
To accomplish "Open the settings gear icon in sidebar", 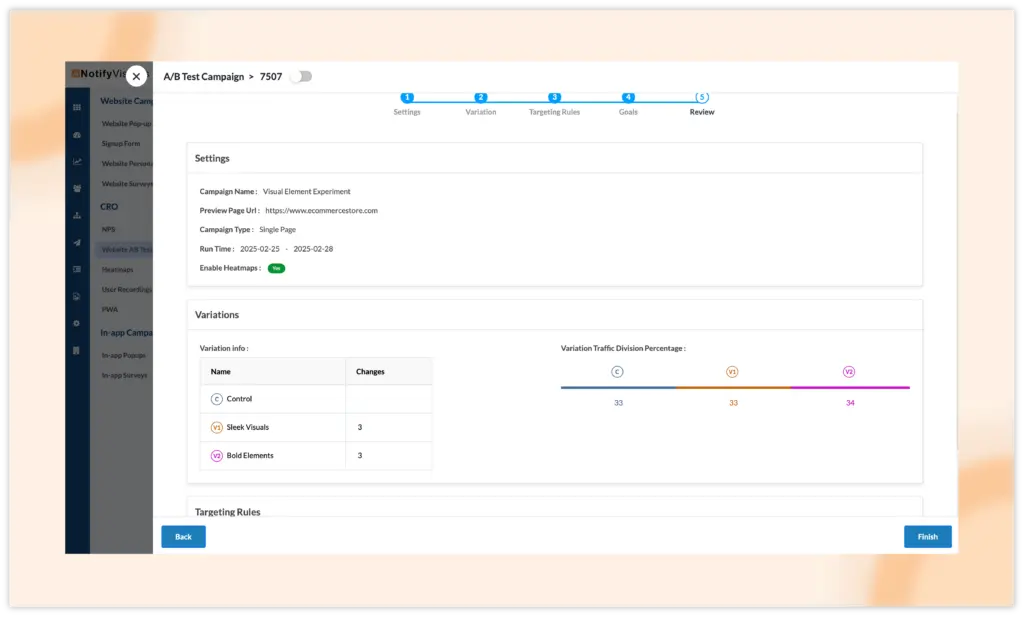I will [77, 323].
